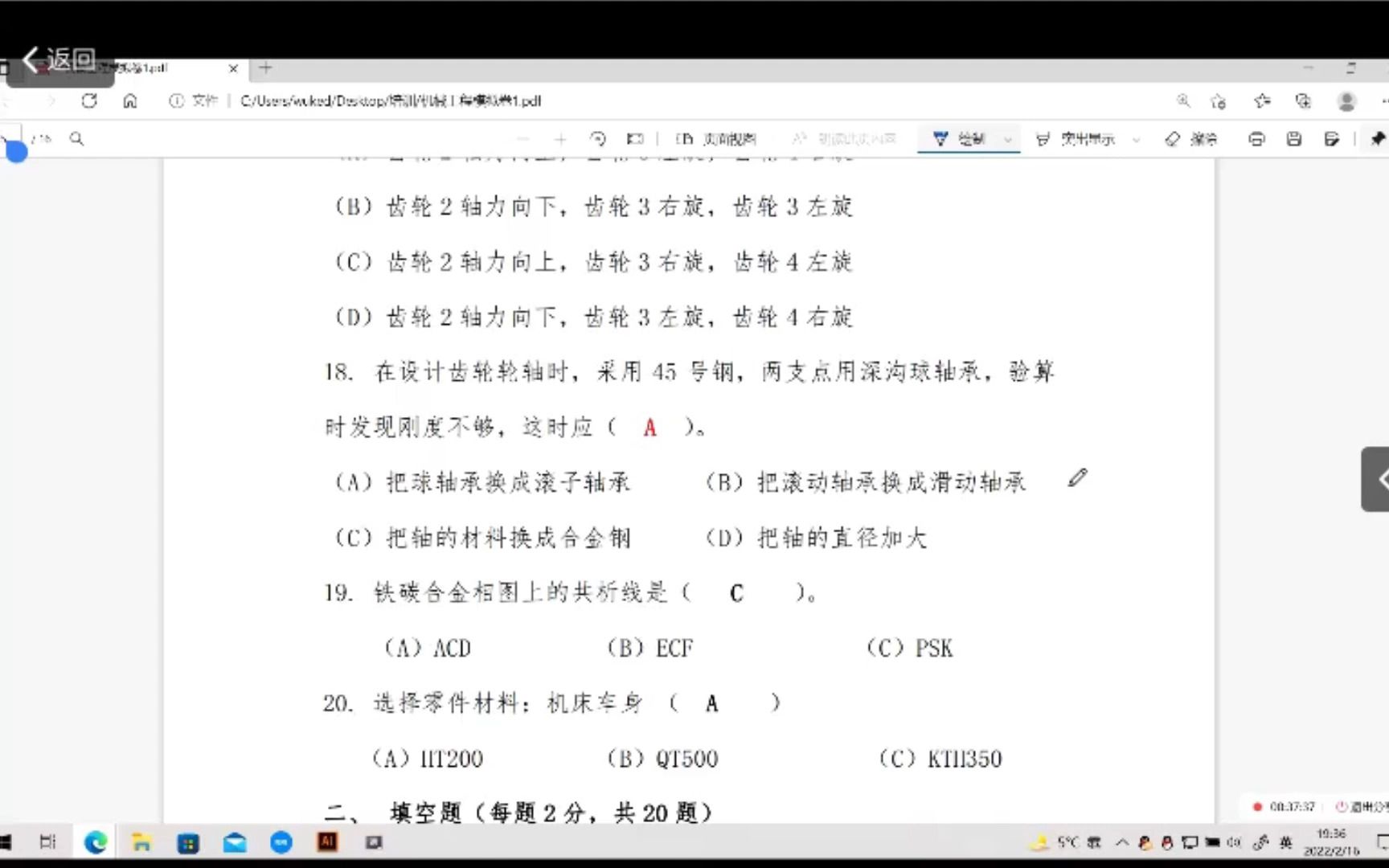
Task: Click the 返回 back arrow overlay
Action: coord(60,60)
